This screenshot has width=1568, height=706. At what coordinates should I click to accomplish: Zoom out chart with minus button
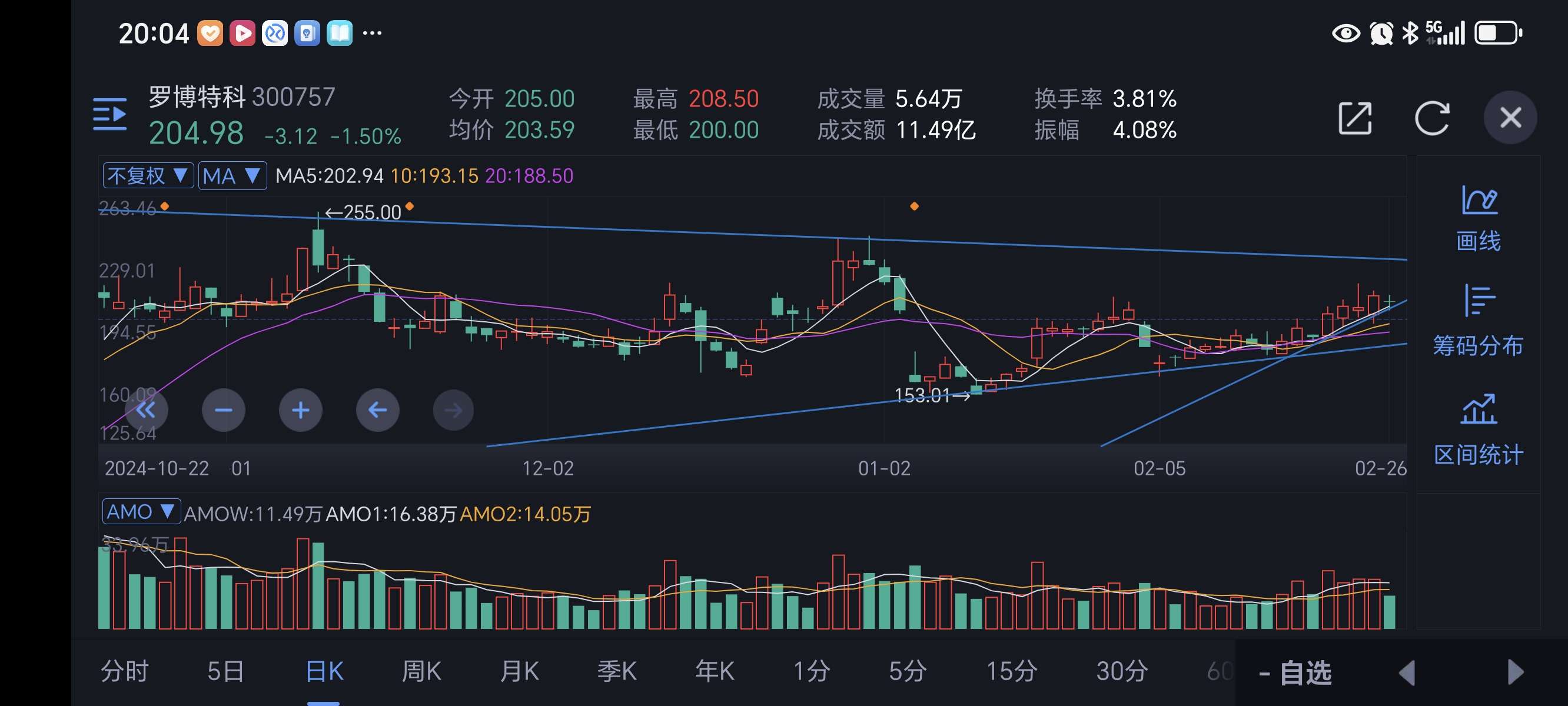(x=224, y=410)
